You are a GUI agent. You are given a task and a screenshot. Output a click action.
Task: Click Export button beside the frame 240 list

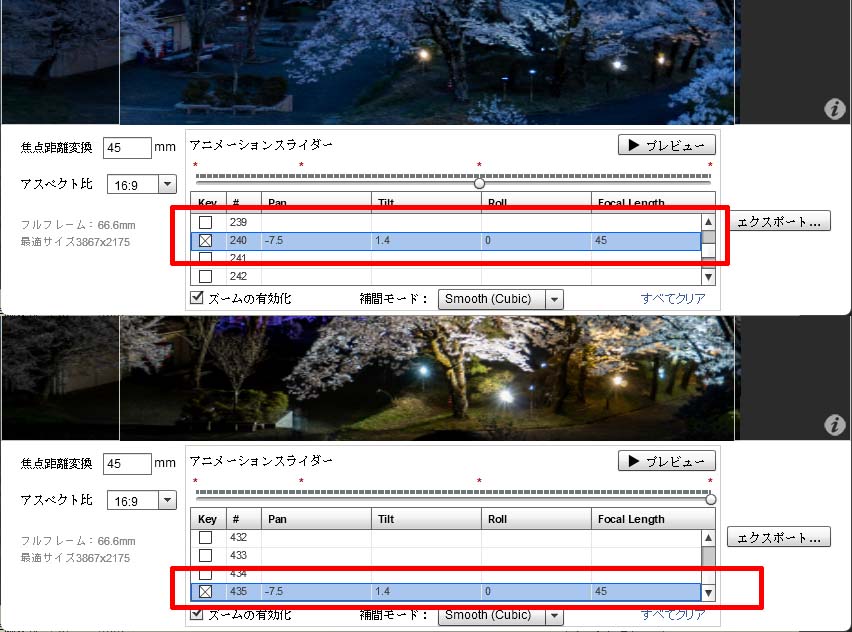pos(778,222)
